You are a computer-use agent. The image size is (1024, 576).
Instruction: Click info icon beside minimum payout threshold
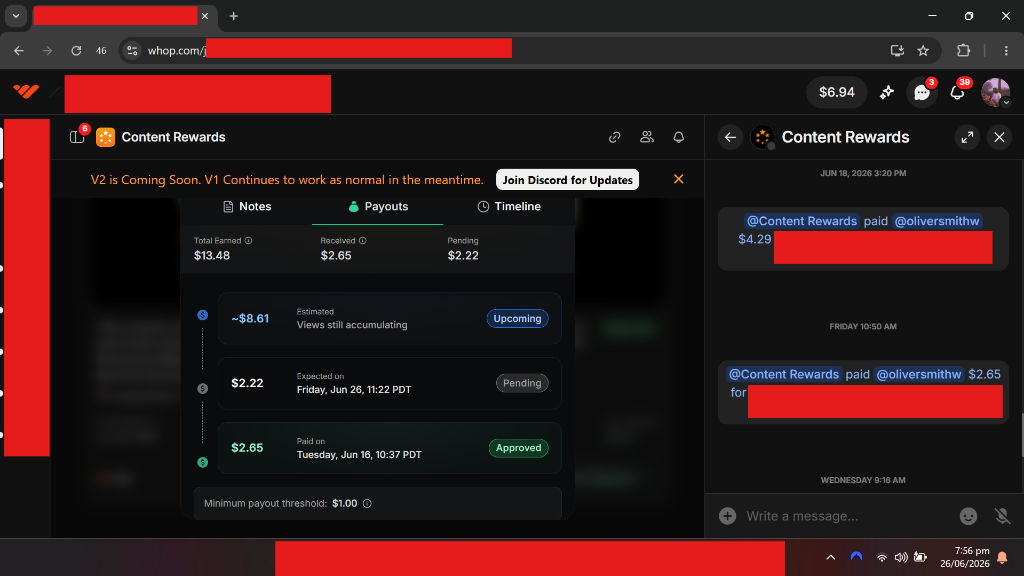[x=367, y=504]
